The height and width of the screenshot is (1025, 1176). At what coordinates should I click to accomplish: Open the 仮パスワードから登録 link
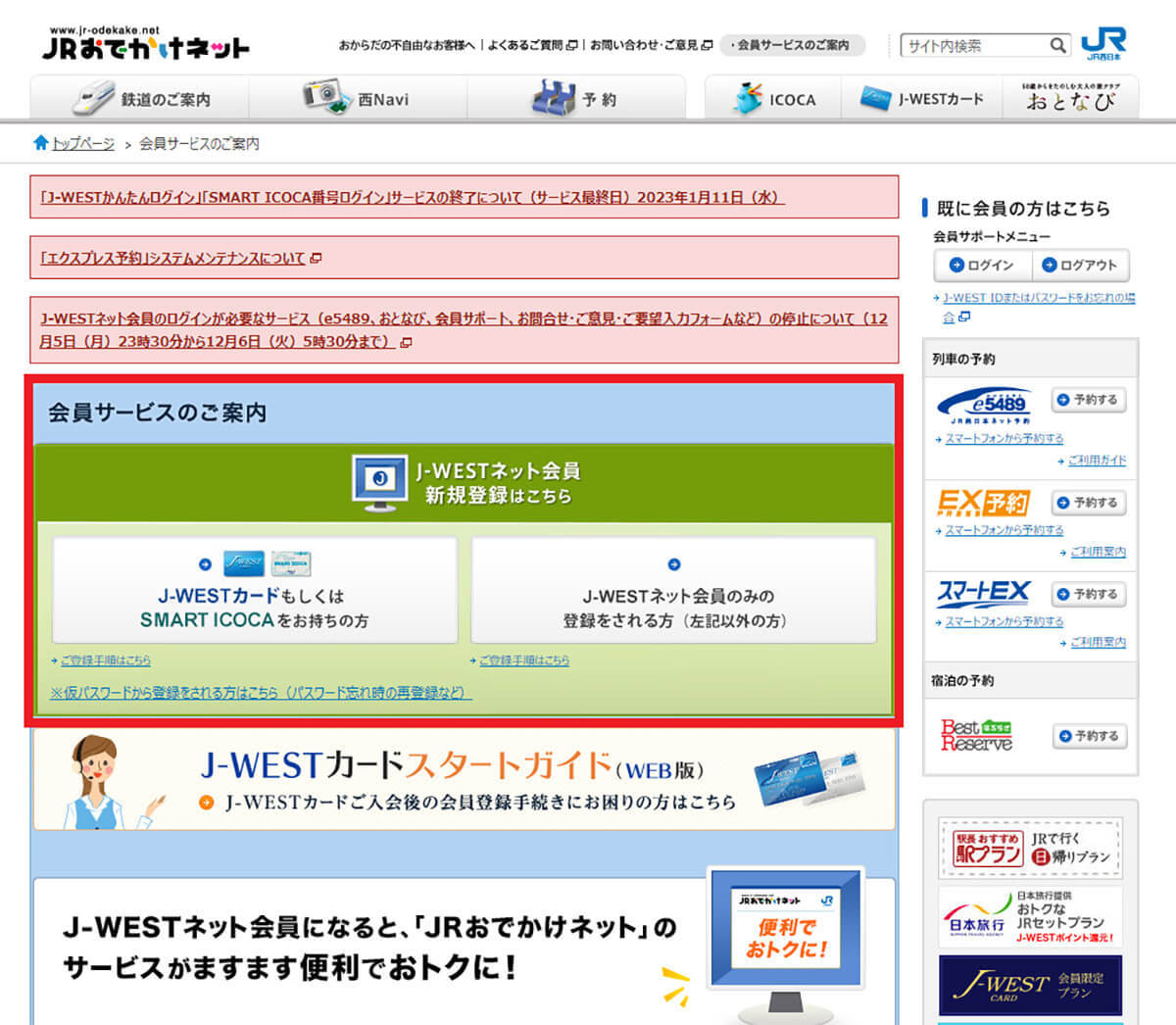(x=261, y=693)
